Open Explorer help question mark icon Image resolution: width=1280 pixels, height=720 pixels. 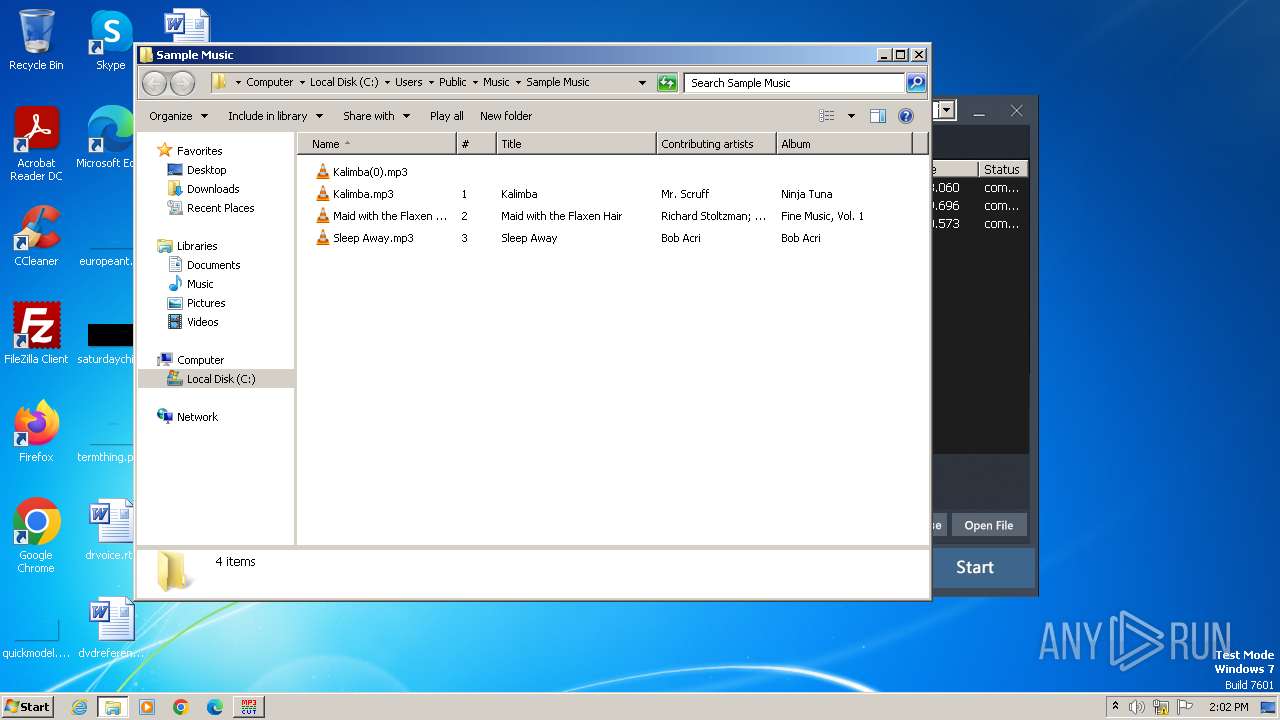[x=906, y=116]
